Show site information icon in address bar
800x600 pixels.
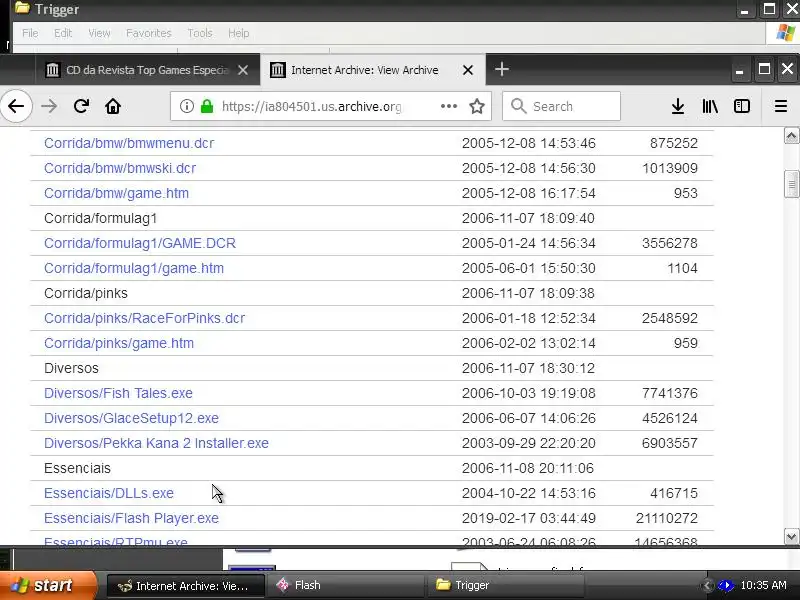coord(187,106)
